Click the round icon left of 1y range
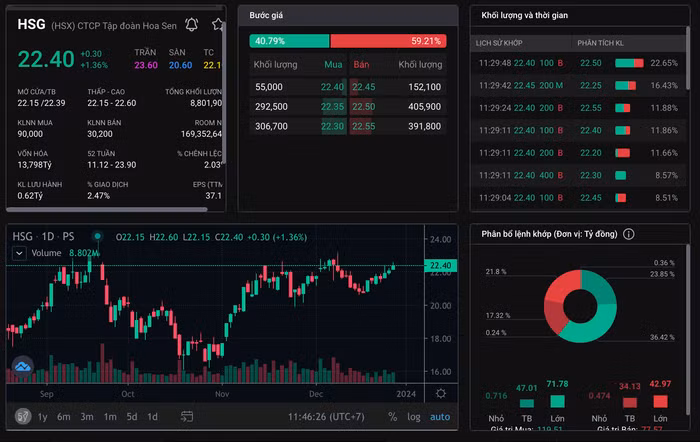The image size is (700, 442). click(21, 416)
